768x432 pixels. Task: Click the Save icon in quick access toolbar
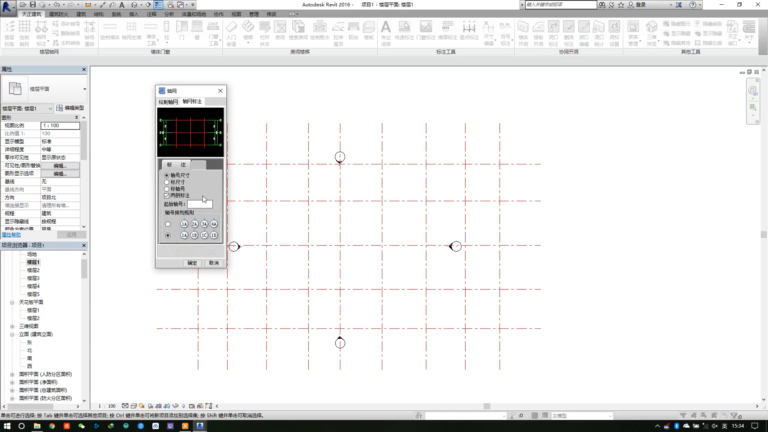click(x=32, y=4)
